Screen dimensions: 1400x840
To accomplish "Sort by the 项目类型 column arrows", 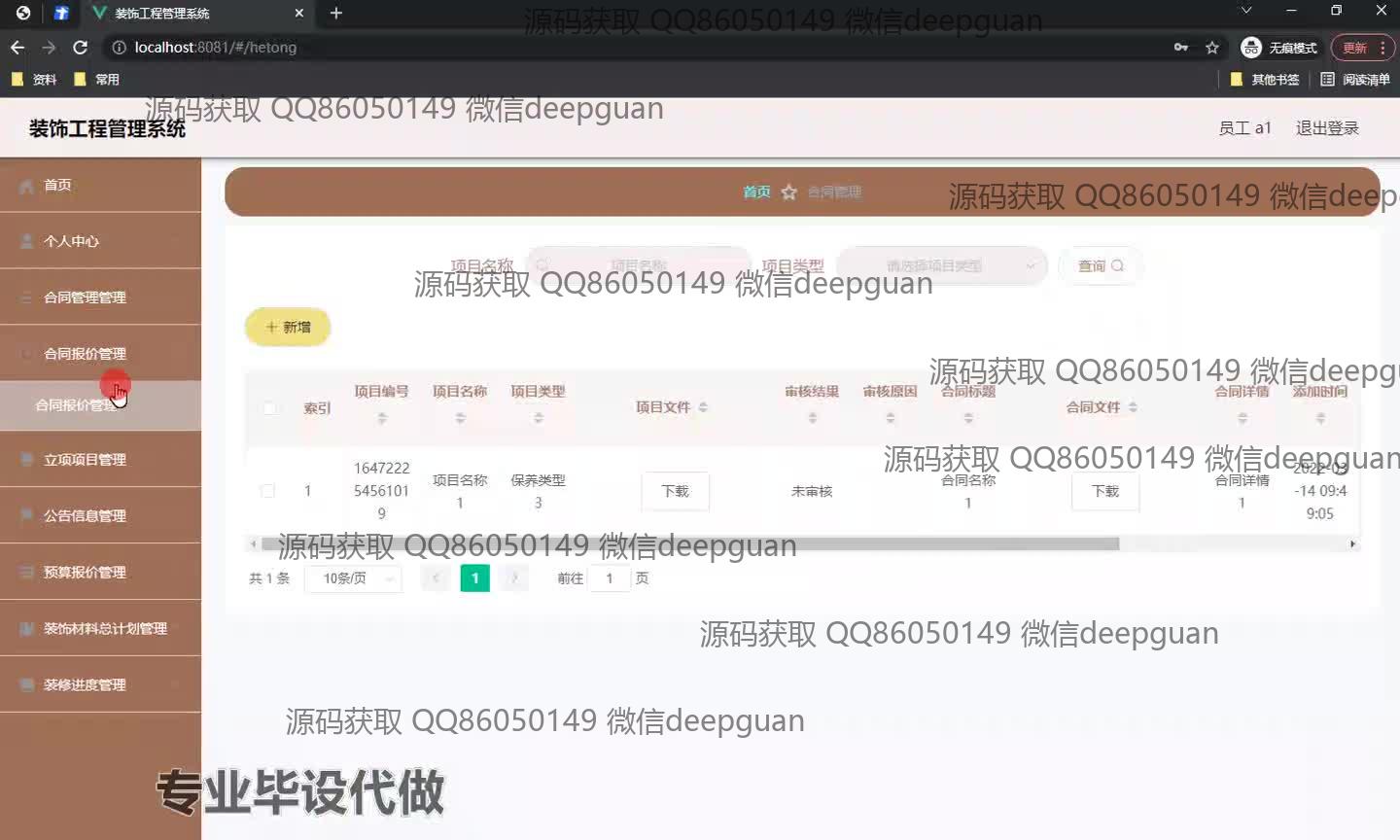I will [x=539, y=418].
